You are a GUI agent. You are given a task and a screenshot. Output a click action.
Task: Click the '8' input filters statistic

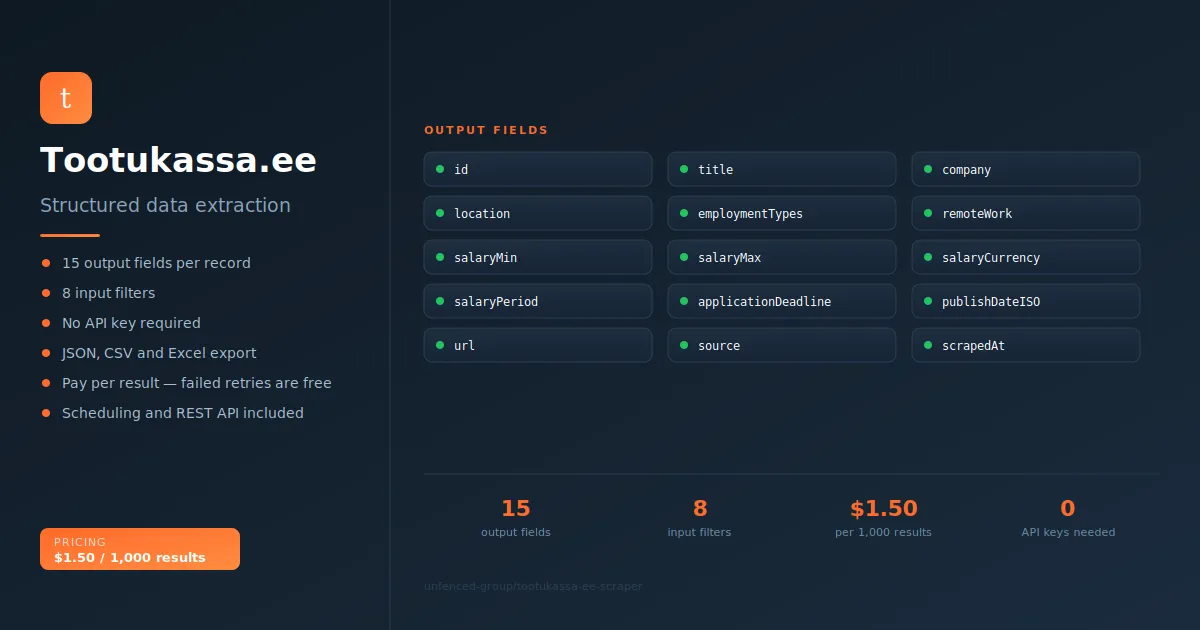pos(700,509)
